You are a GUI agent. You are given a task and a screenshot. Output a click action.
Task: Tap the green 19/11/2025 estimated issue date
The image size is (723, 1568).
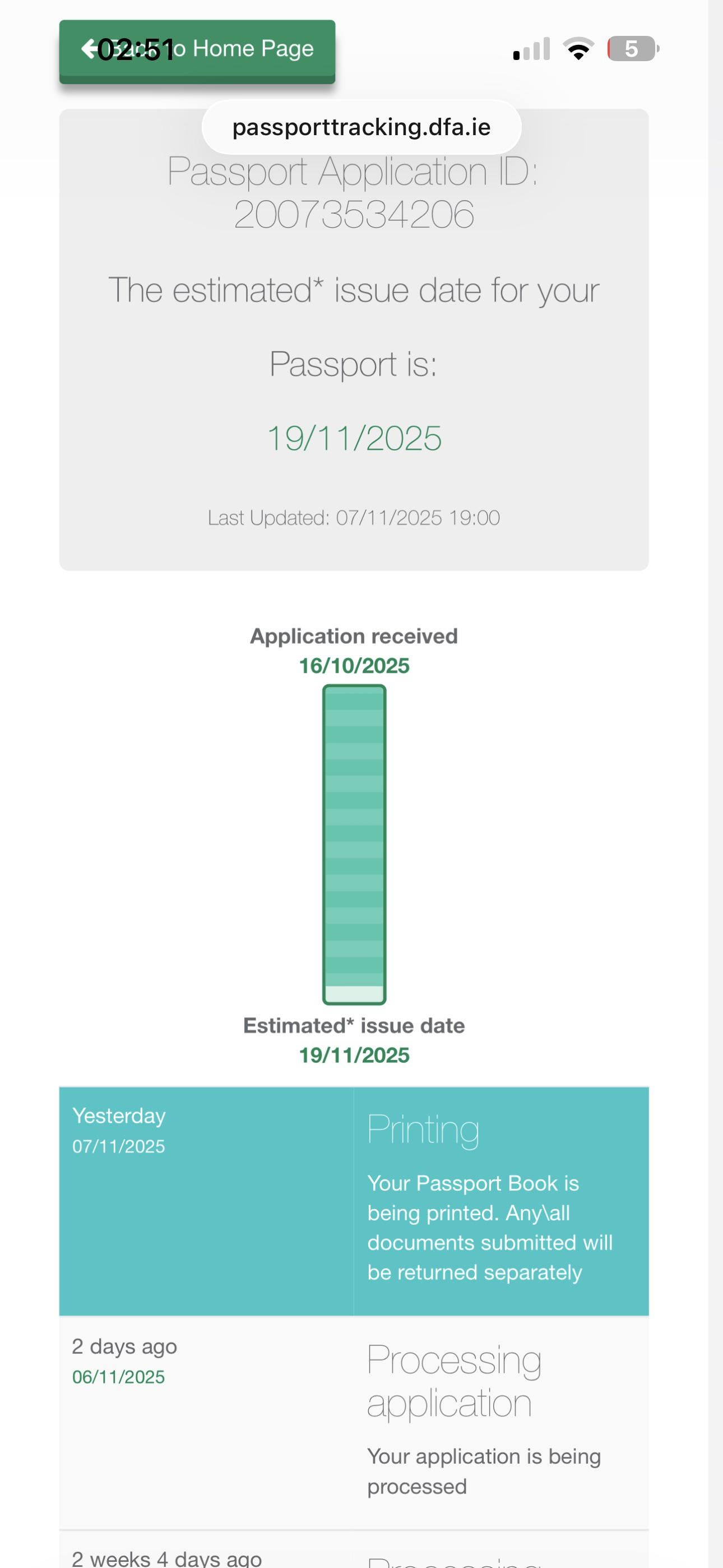(x=354, y=438)
